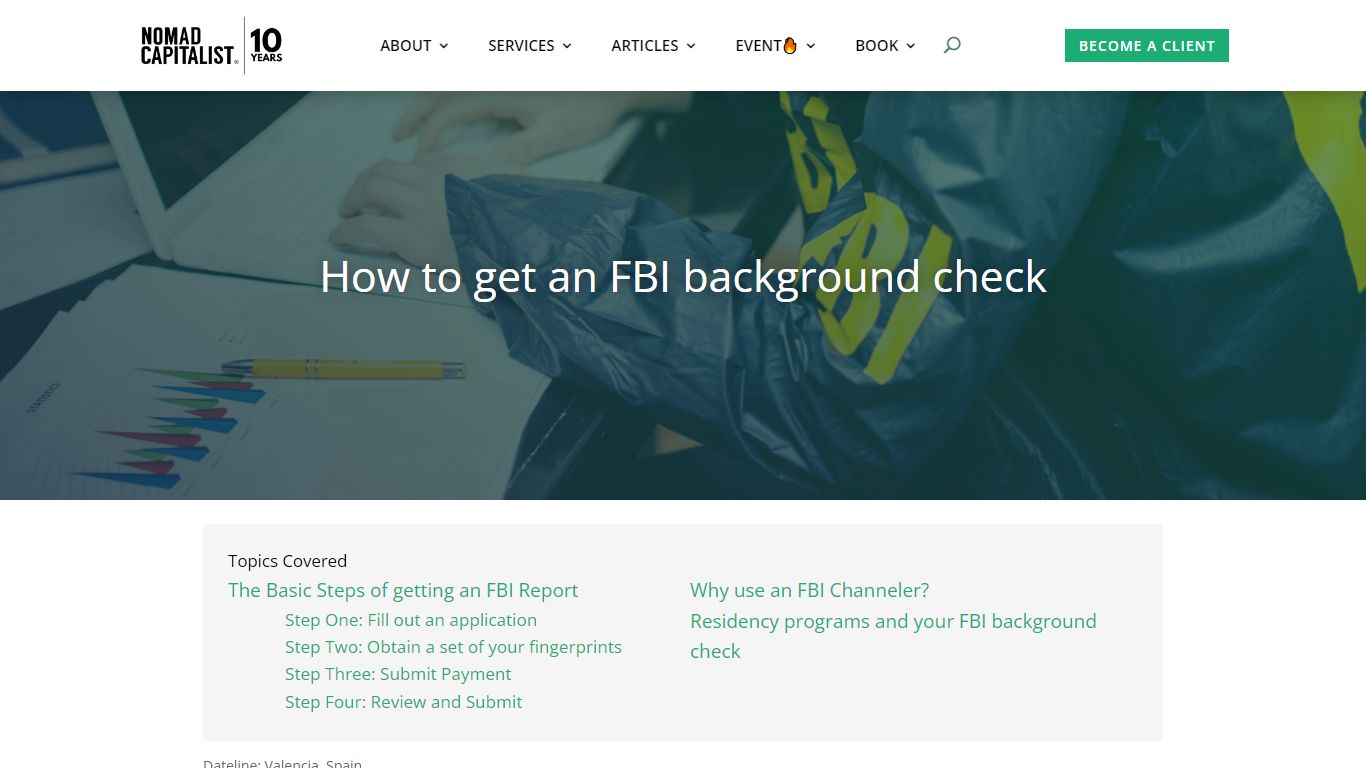Screen dimensions: 1366x768
Task: Open the About menu item
Action: coord(406,45)
